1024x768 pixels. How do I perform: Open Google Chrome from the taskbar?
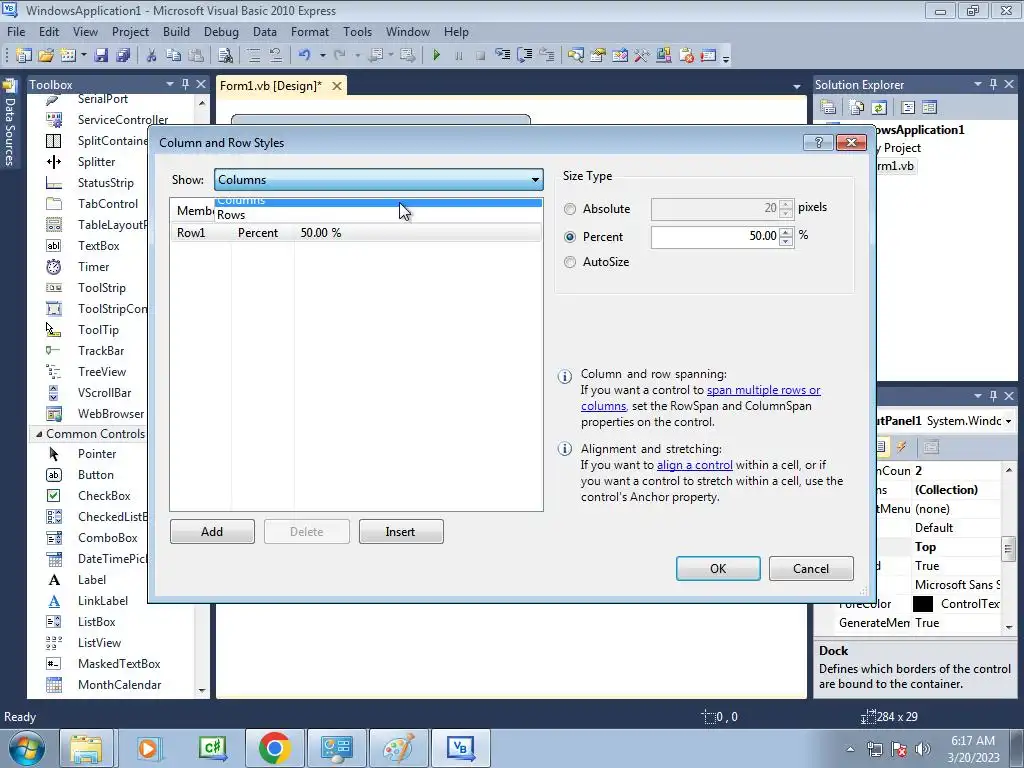(274, 748)
